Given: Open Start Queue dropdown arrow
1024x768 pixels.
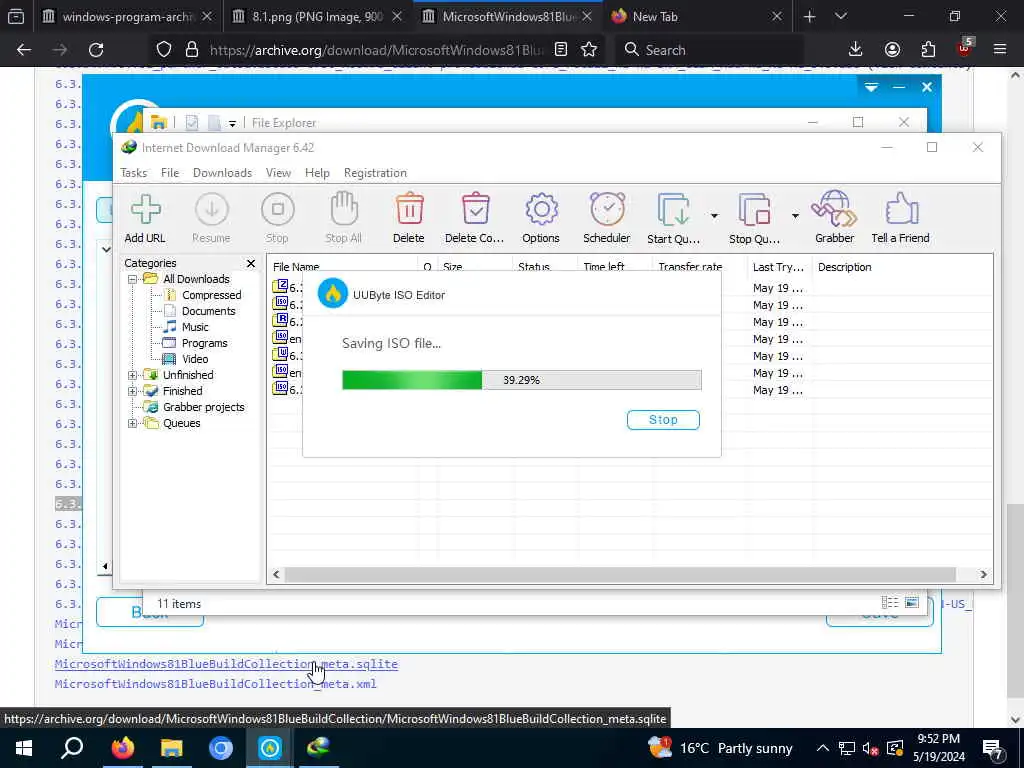Looking at the screenshot, I should 714,216.
